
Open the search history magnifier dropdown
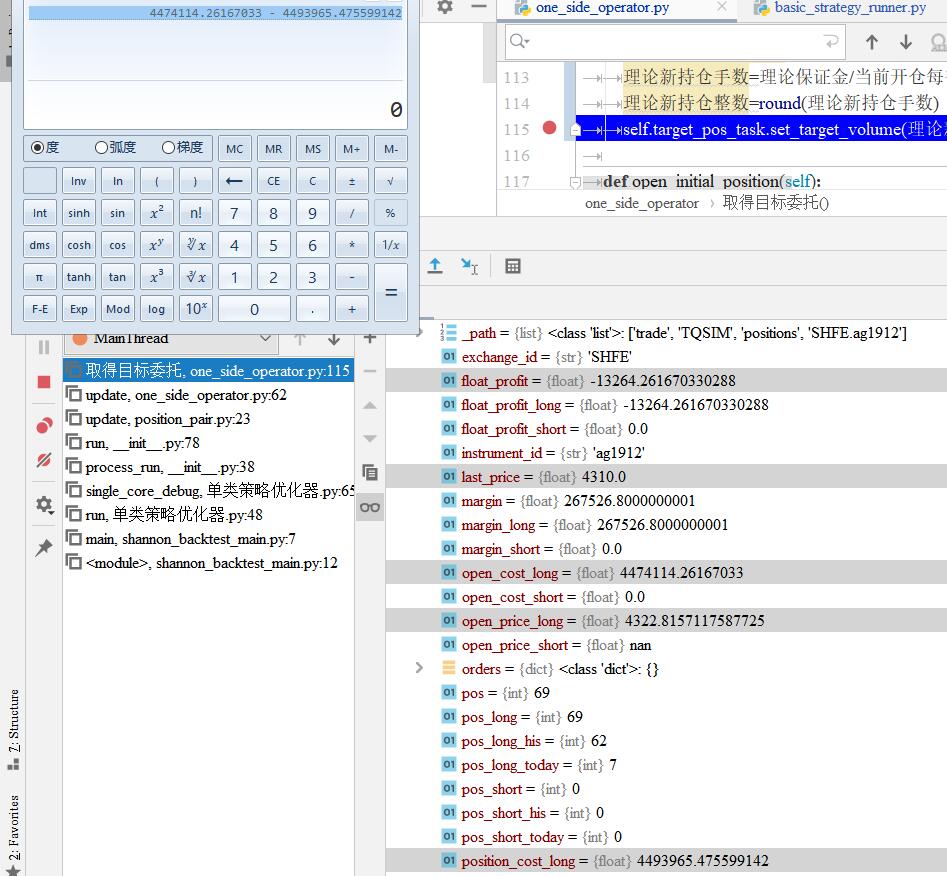coord(519,41)
